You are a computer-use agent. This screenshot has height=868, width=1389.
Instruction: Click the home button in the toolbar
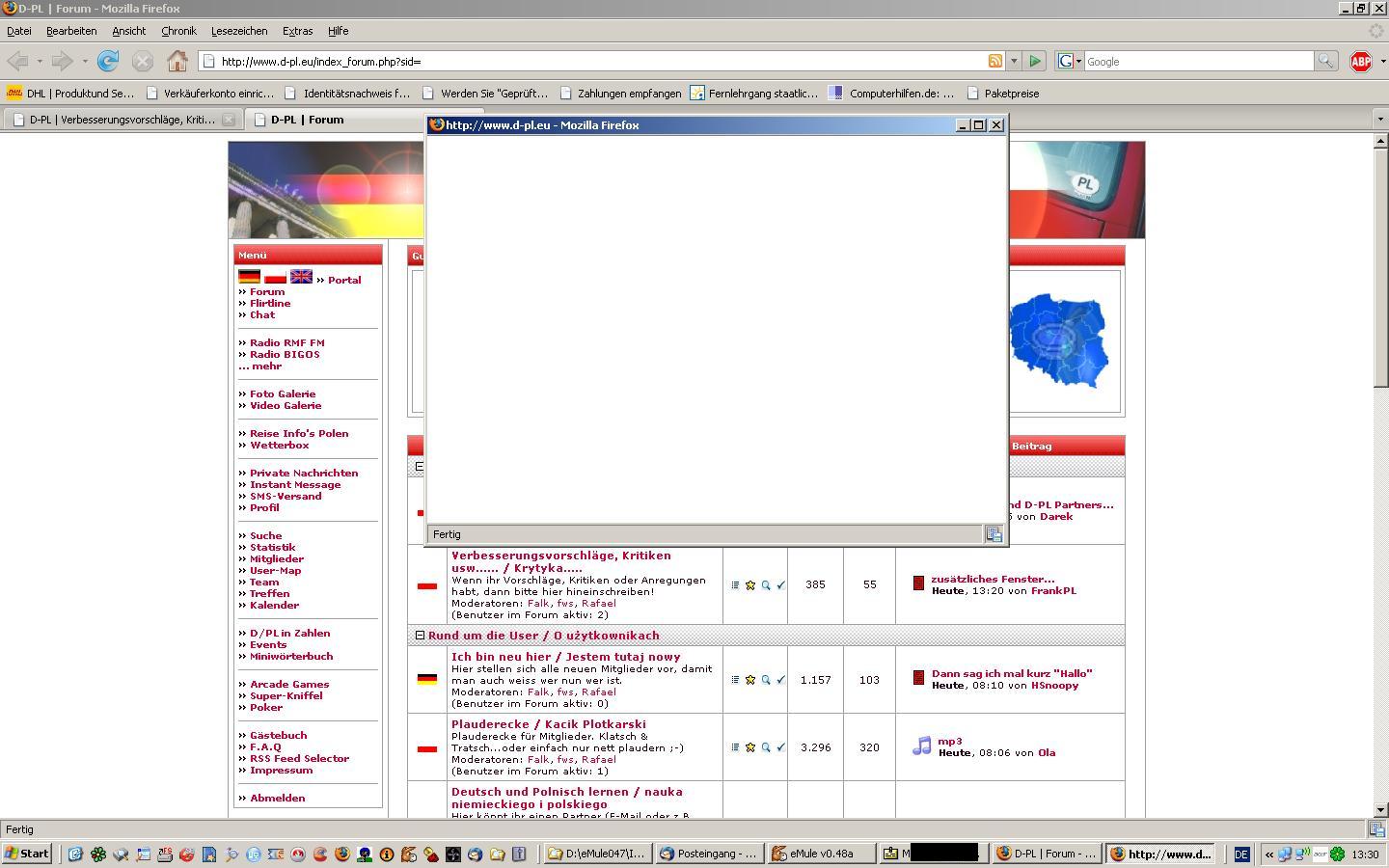(x=177, y=61)
